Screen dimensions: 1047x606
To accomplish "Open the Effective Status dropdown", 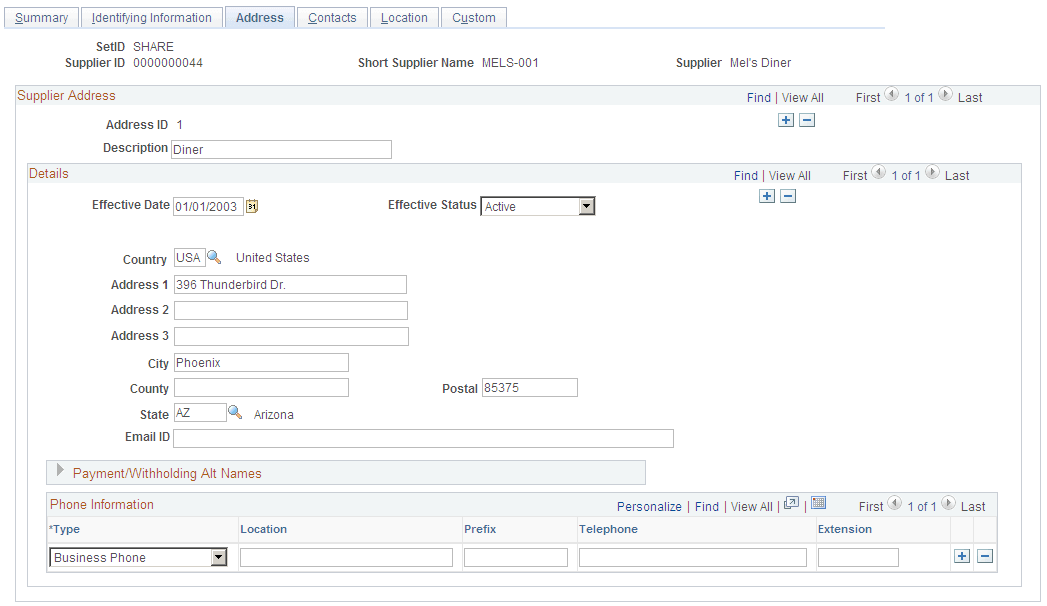I will click(x=589, y=205).
